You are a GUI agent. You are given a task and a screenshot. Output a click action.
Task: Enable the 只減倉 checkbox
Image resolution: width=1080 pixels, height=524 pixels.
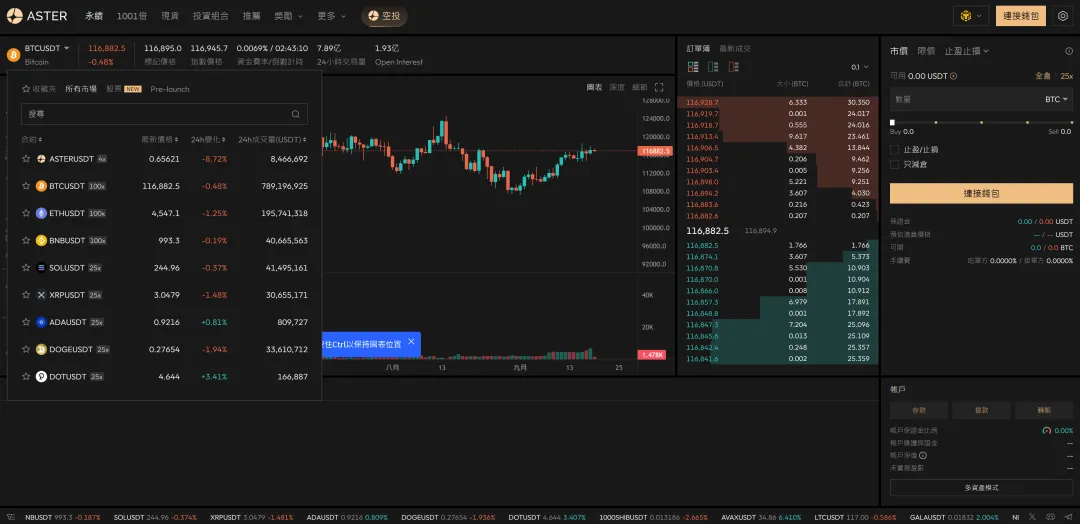coord(894,165)
